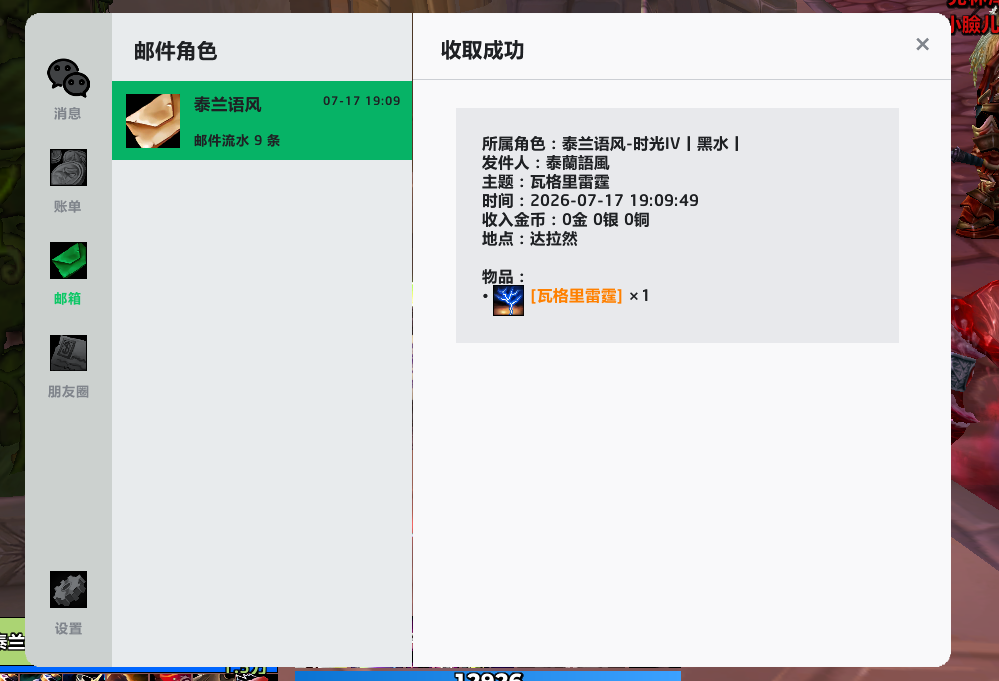The width and height of the screenshot is (999, 681).
Task: Open the 账单 coins icon
Action: (x=68, y=168)
